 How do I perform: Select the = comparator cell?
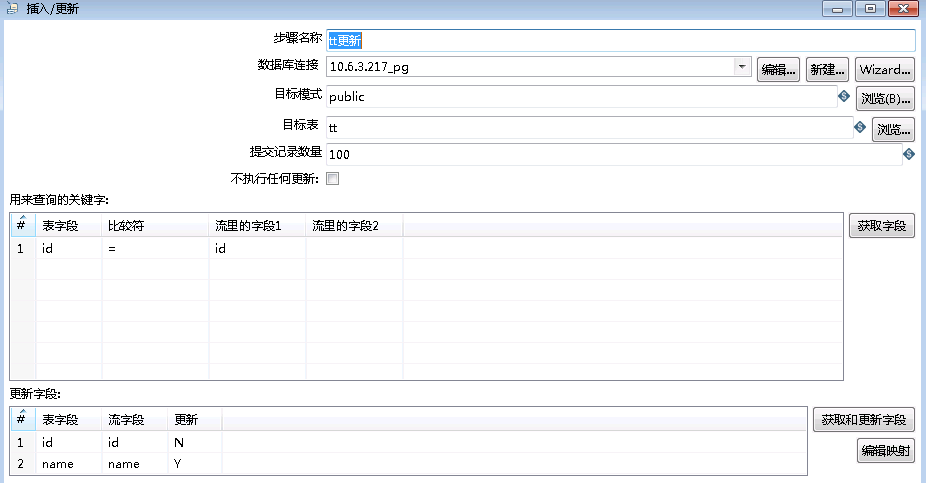(155, 249)
